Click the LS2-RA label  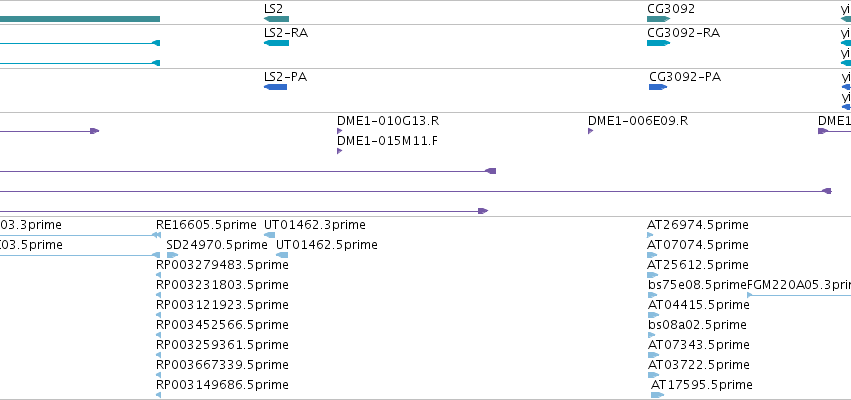285,33
